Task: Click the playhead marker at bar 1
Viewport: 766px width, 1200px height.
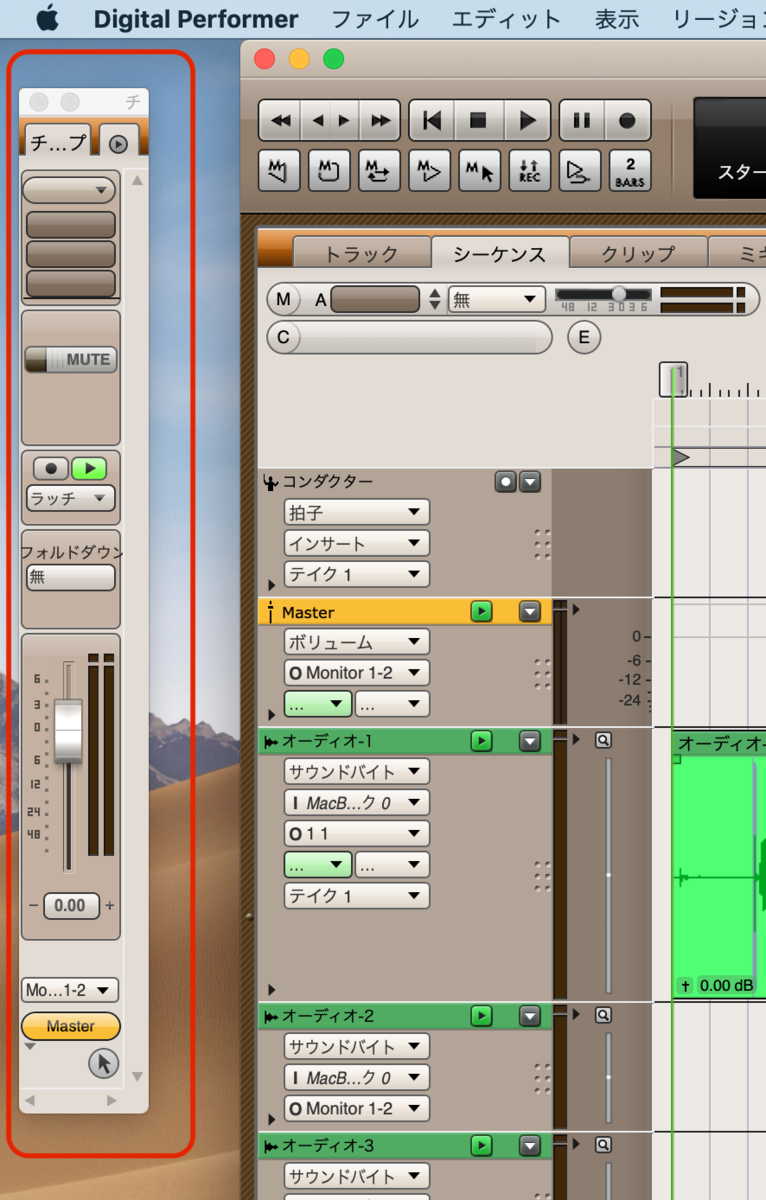Action: pyautogui.click(x=674, y=379)
